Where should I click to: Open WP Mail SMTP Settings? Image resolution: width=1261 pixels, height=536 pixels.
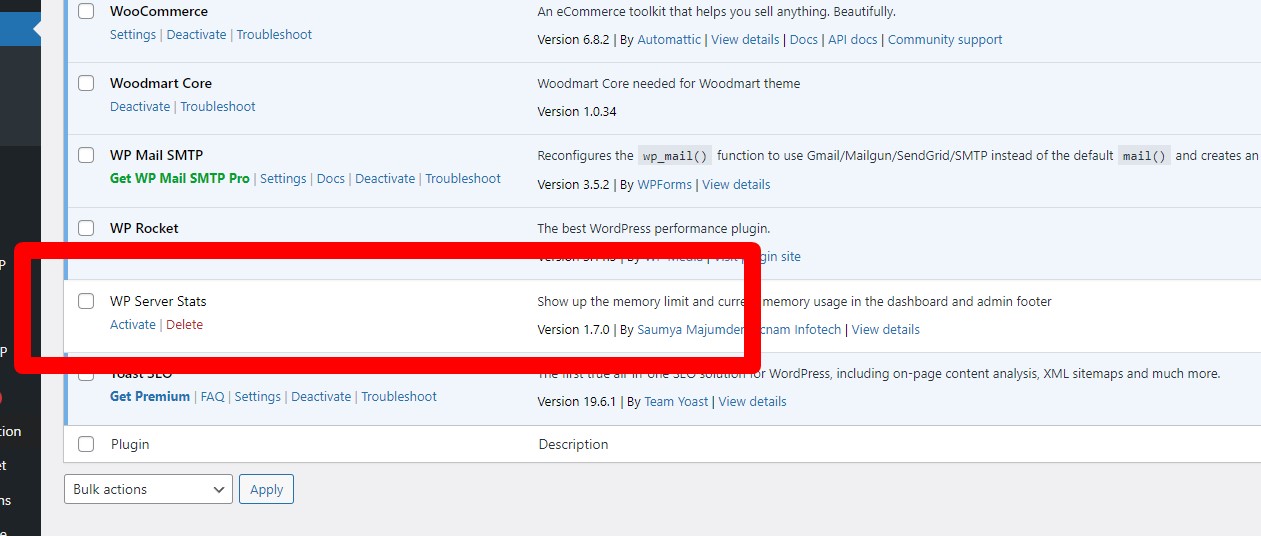(x=283, y=178)
